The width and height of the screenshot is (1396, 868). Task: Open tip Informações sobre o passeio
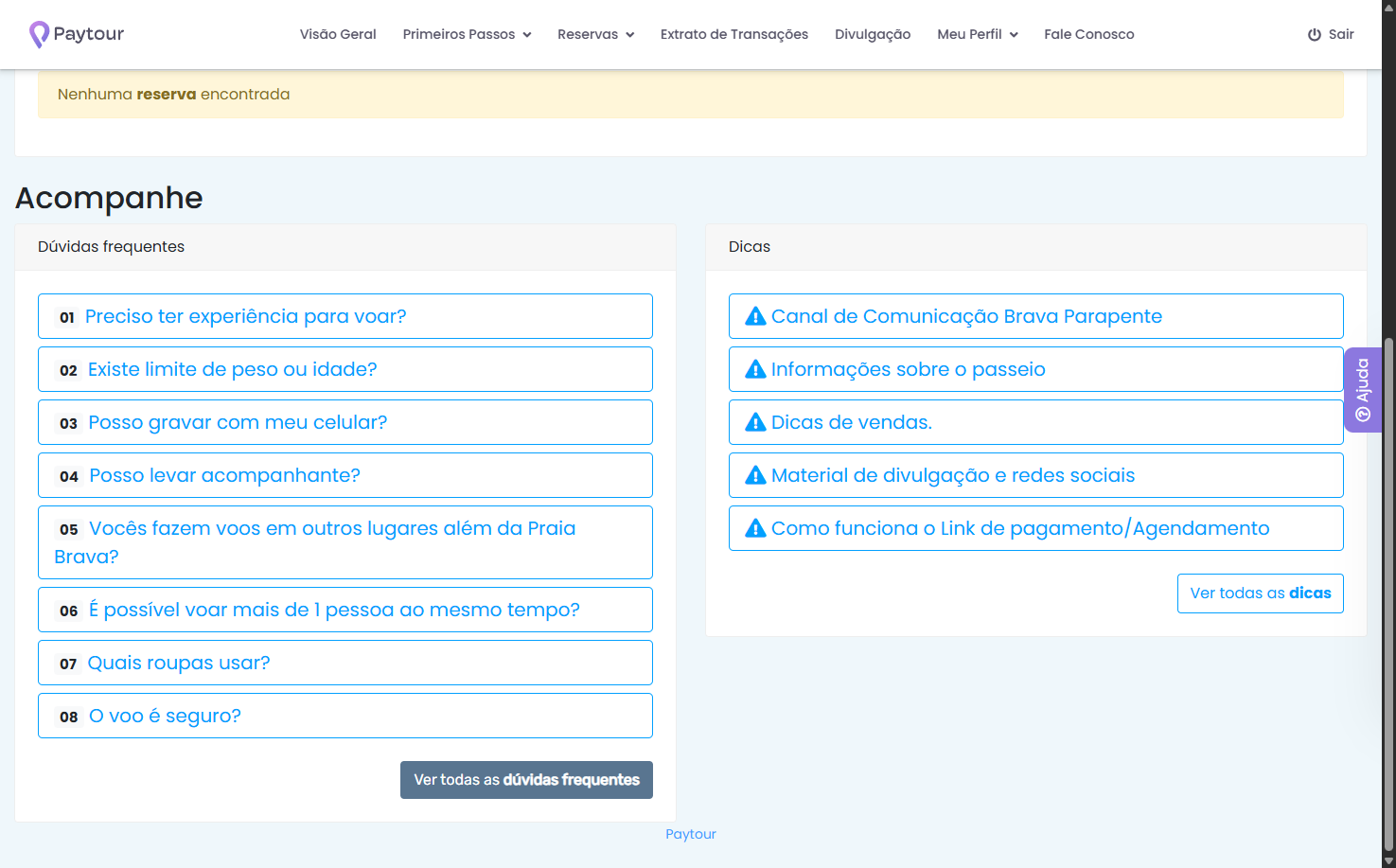coord(1036,369)
